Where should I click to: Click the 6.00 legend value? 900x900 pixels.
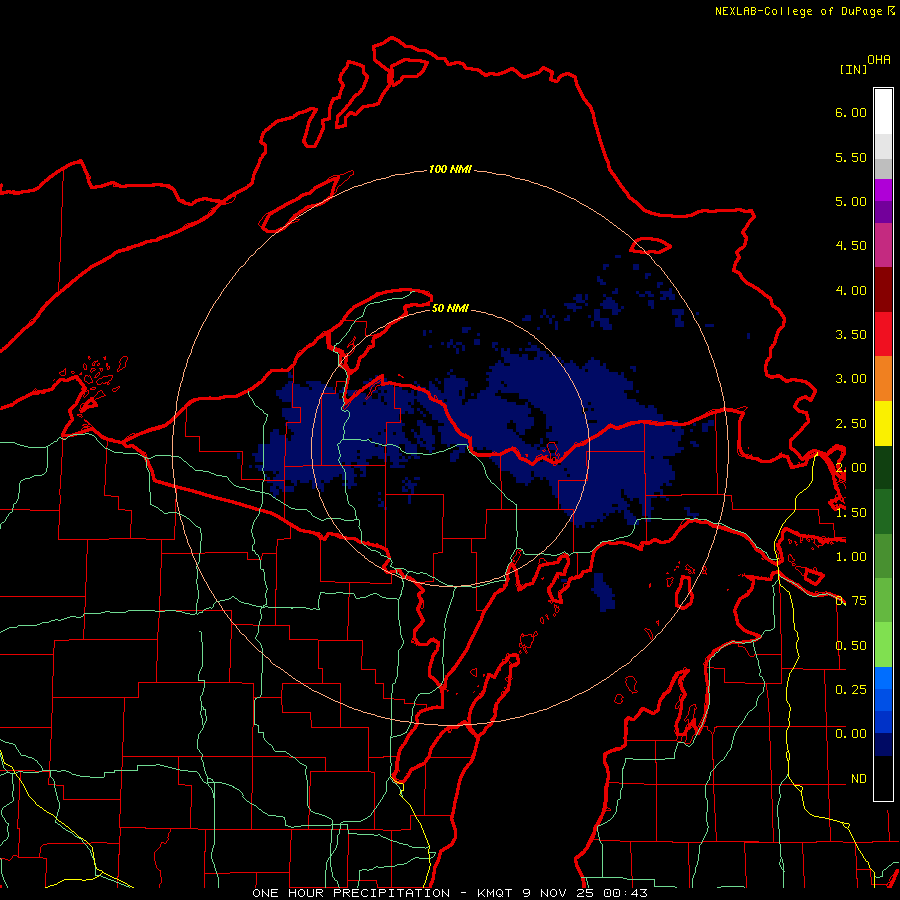pyautogui.click(x=851, y=112)
